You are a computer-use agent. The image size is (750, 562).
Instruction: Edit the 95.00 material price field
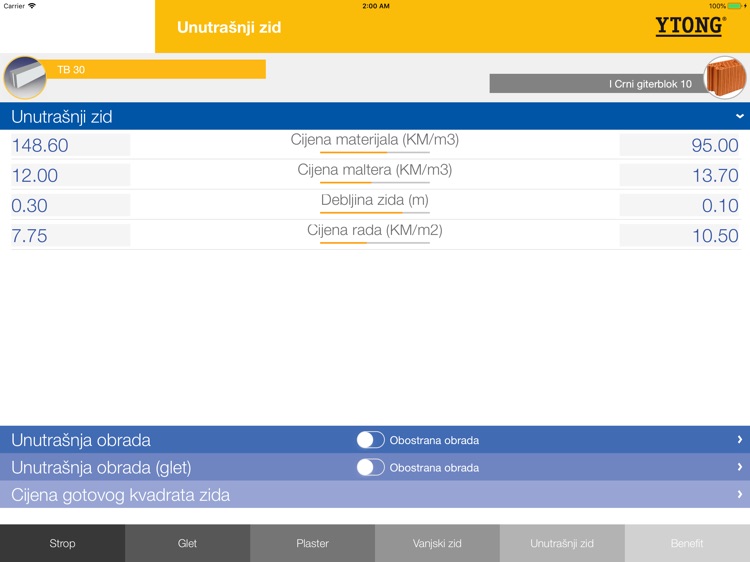(680, 145)
